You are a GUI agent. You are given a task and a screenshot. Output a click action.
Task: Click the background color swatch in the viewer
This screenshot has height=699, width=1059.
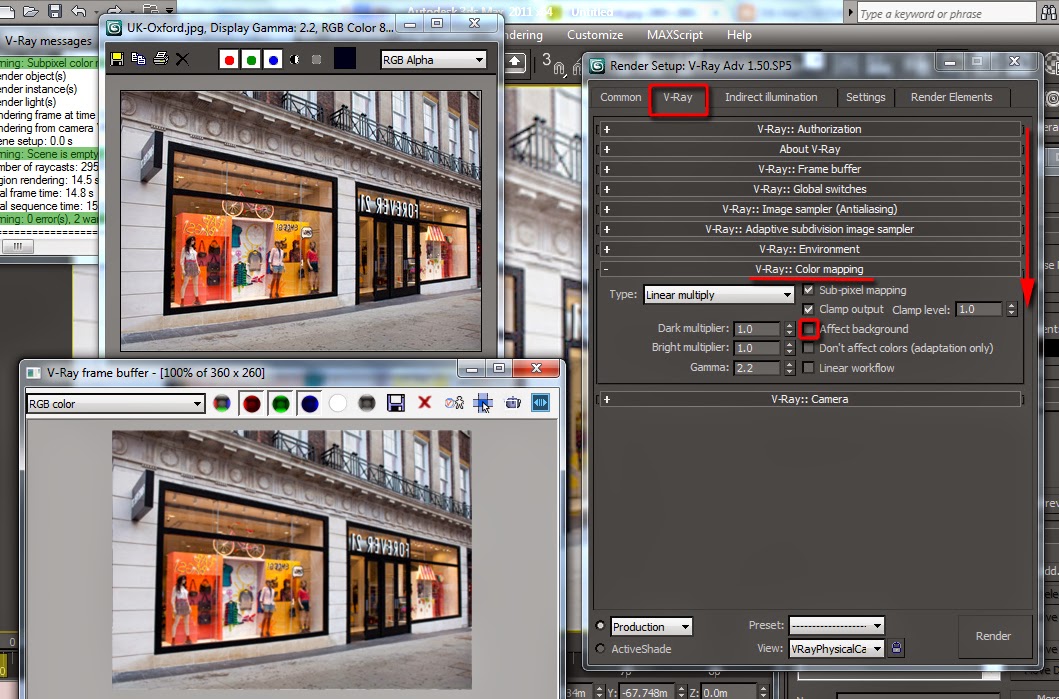click(345, 56)
